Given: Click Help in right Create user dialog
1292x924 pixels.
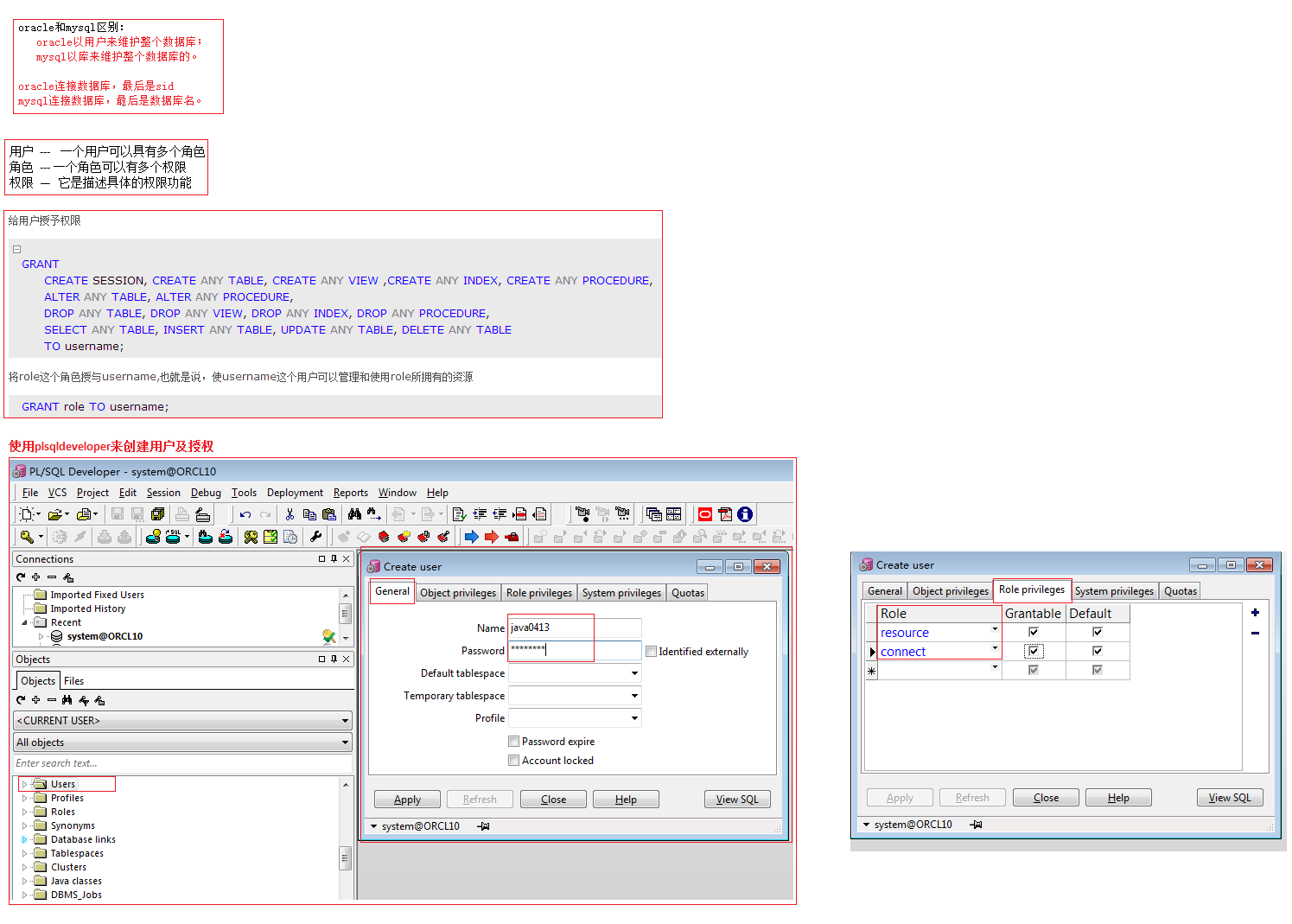Looking at the screenshot, I should tap(1118, 798).
